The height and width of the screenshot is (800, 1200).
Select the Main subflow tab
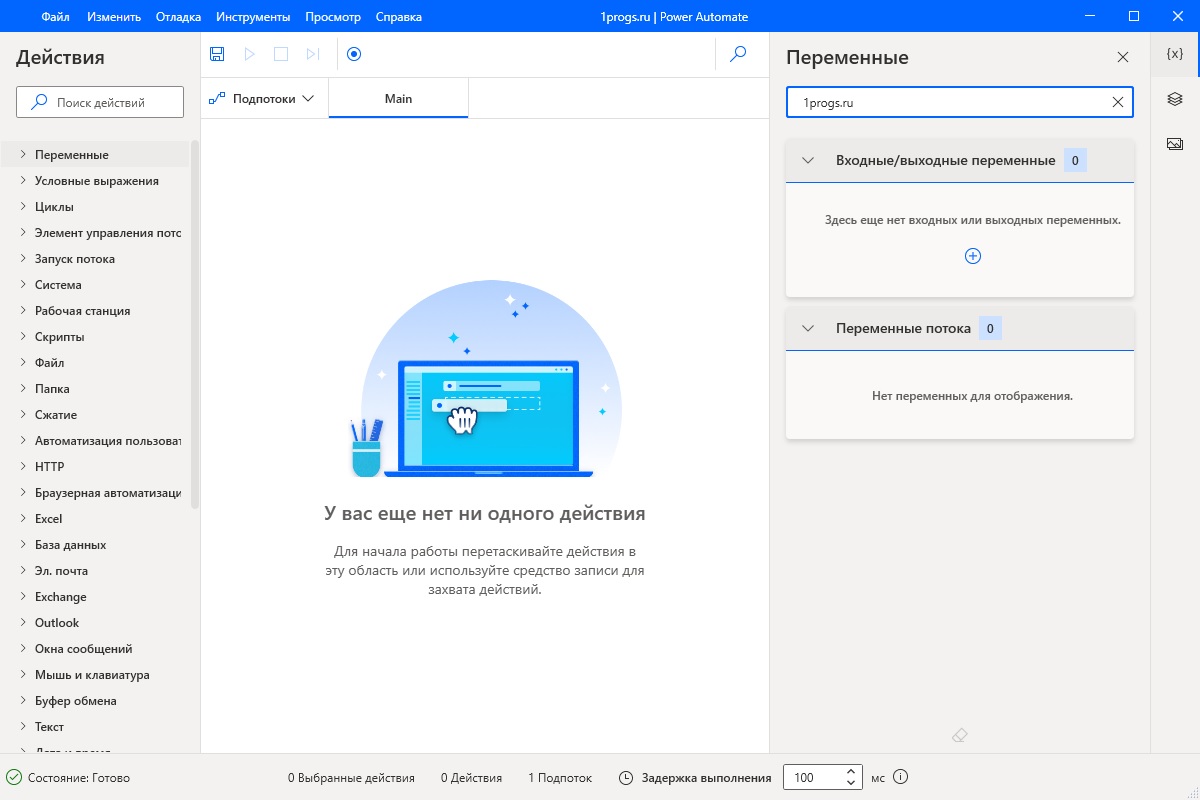(398, 99)
